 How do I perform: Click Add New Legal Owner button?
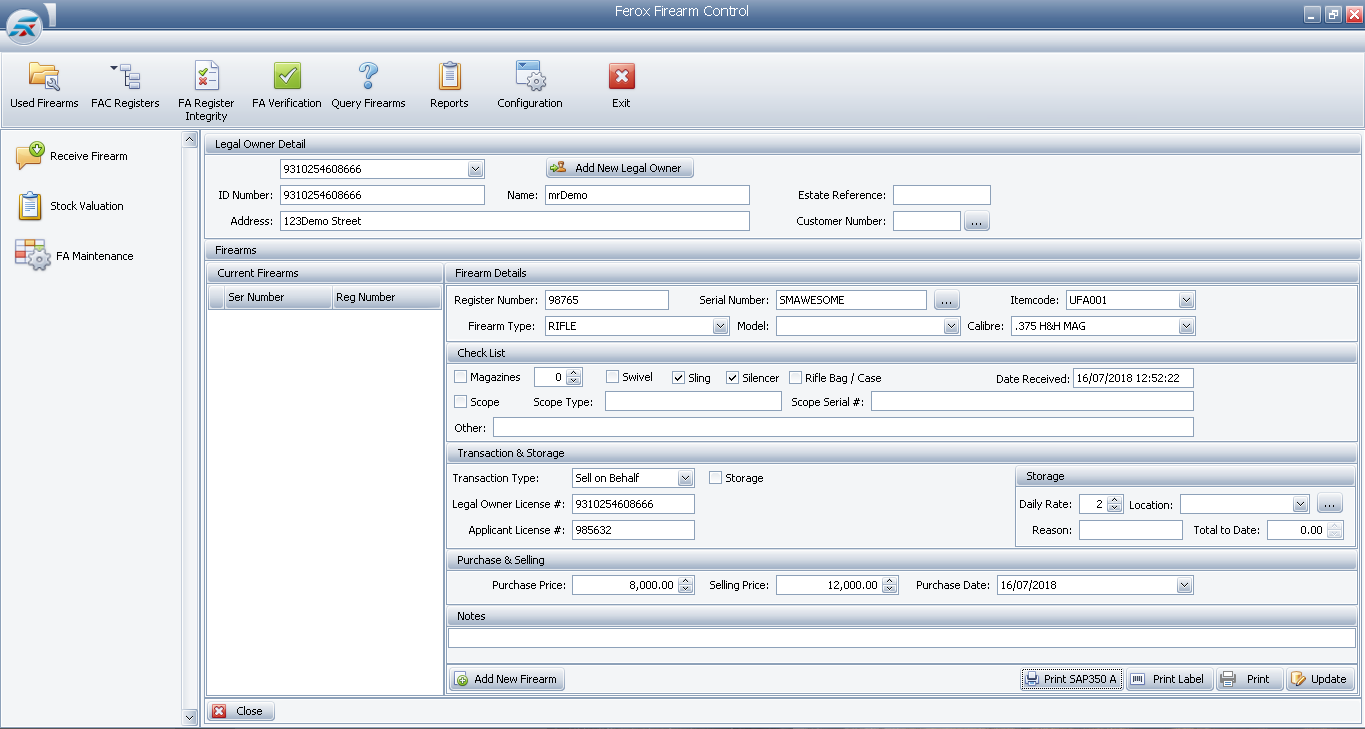620,168
